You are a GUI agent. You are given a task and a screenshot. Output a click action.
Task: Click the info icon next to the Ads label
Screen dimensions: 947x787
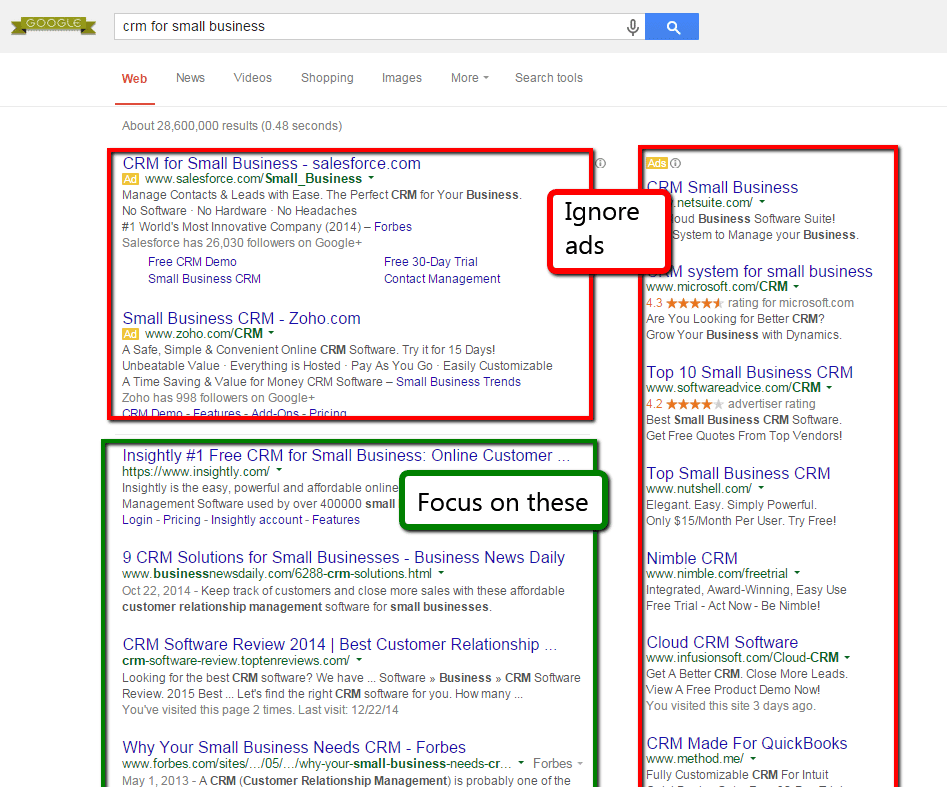[x=674, y=162]
